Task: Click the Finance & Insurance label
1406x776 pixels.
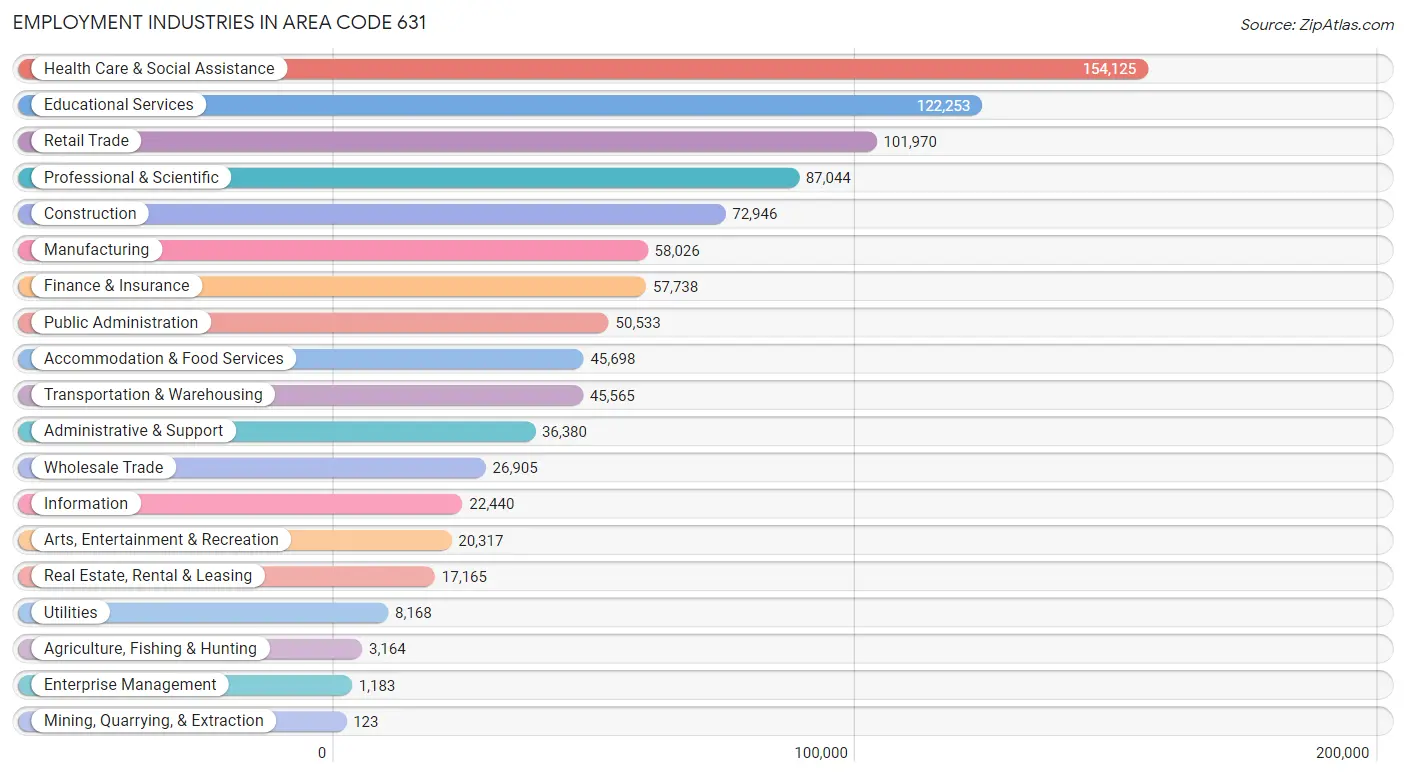Action: 116,285
